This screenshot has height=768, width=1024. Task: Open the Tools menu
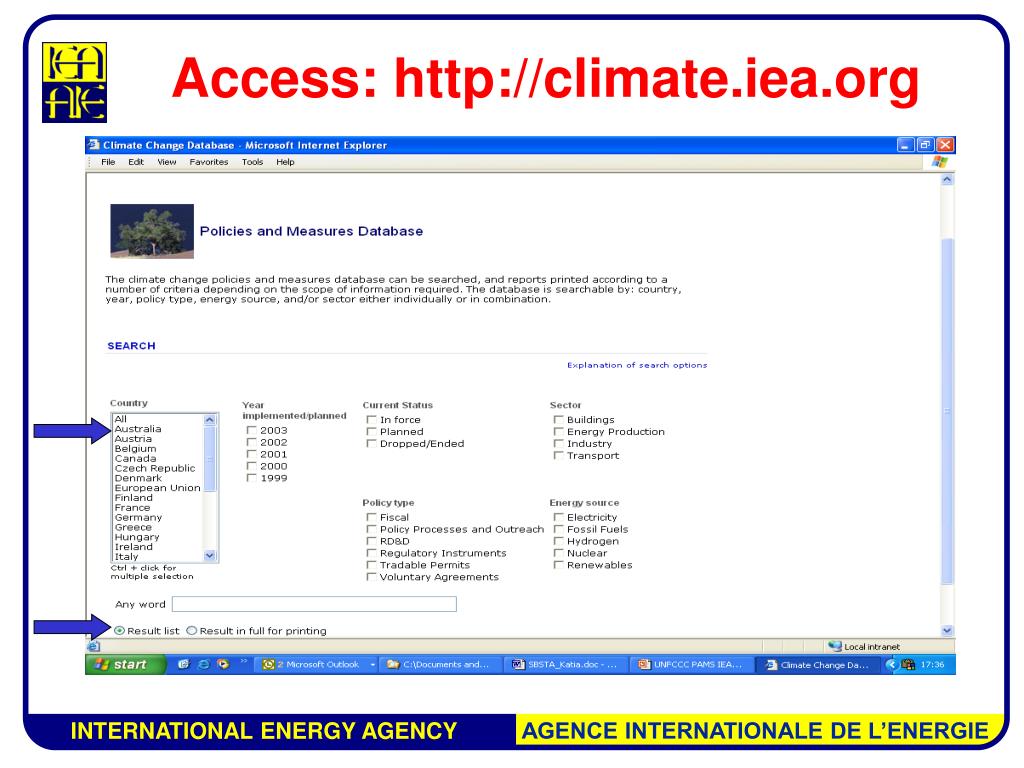click(252, 162)
